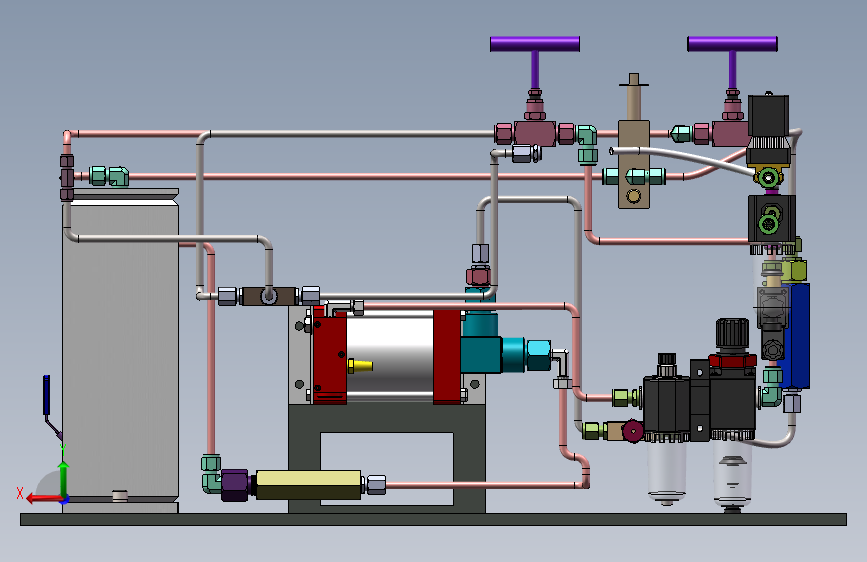
Task: Select the long base plate under the assembly
Action: (434, 519)
